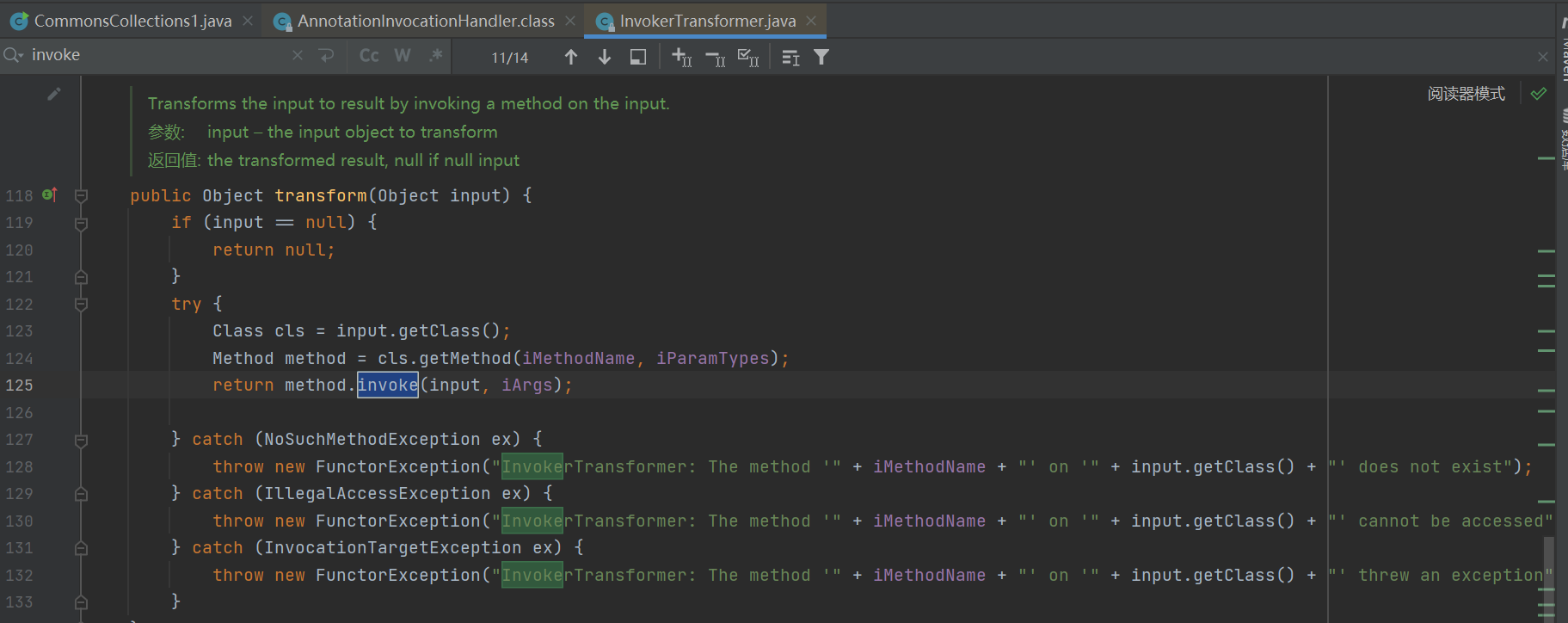Click getMethod call on line 124
This screenshot has height=623, width=1568.
click(465, 358)
